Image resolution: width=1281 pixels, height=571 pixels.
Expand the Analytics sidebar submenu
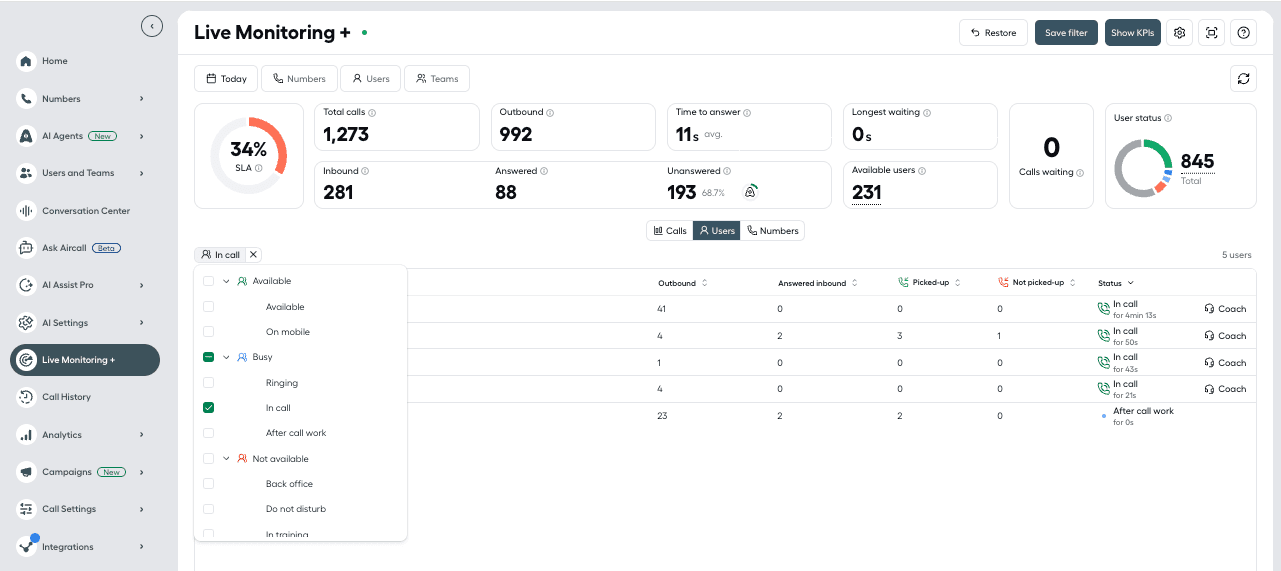point(142,435)
